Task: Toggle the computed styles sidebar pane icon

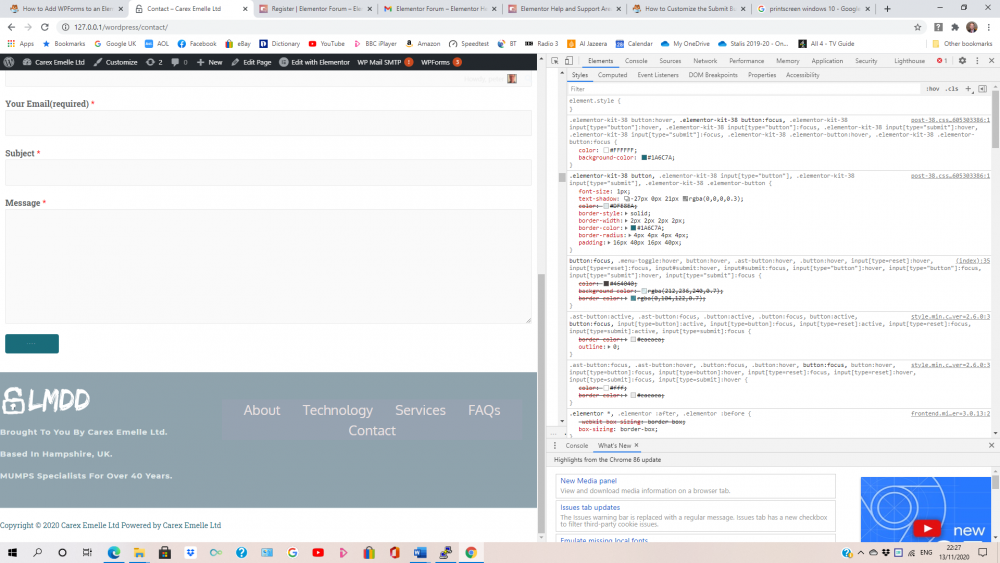Action: [x=983, y=89]
